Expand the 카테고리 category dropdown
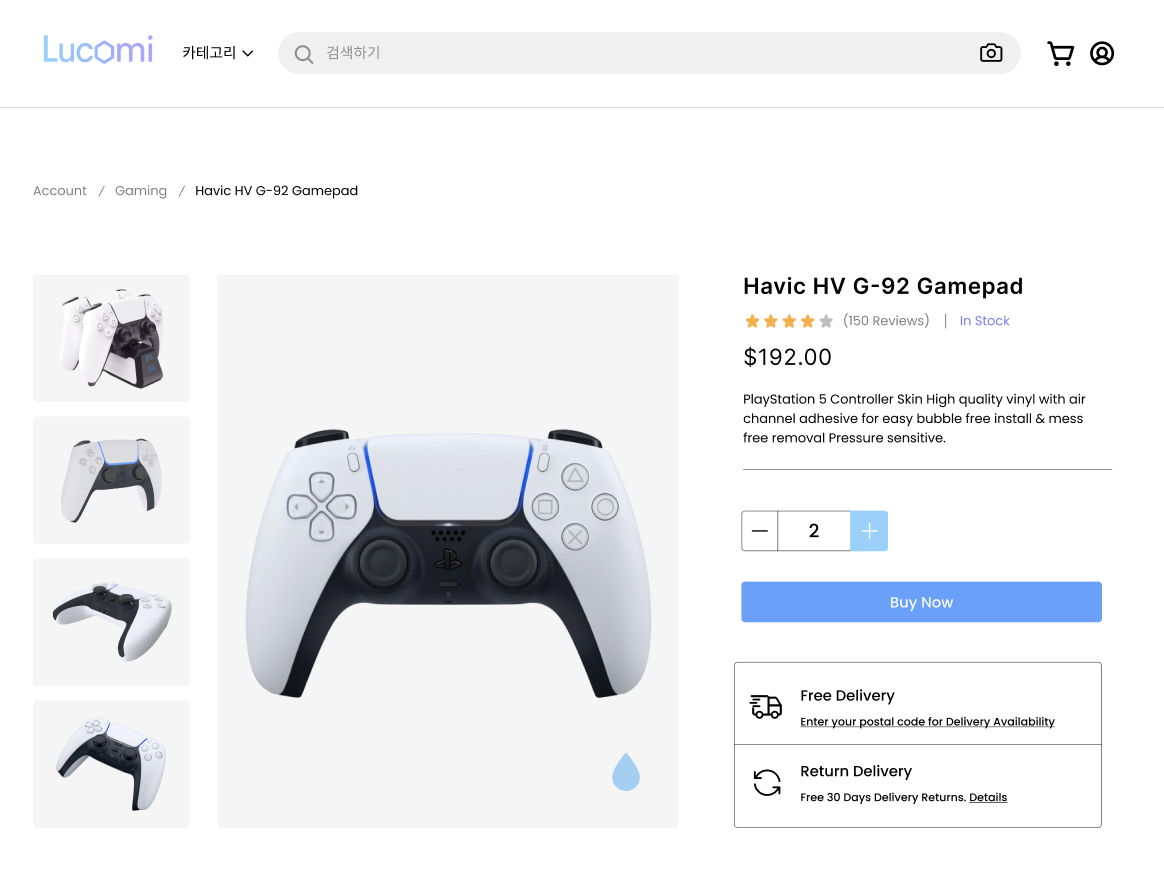 tap(218, 53)
